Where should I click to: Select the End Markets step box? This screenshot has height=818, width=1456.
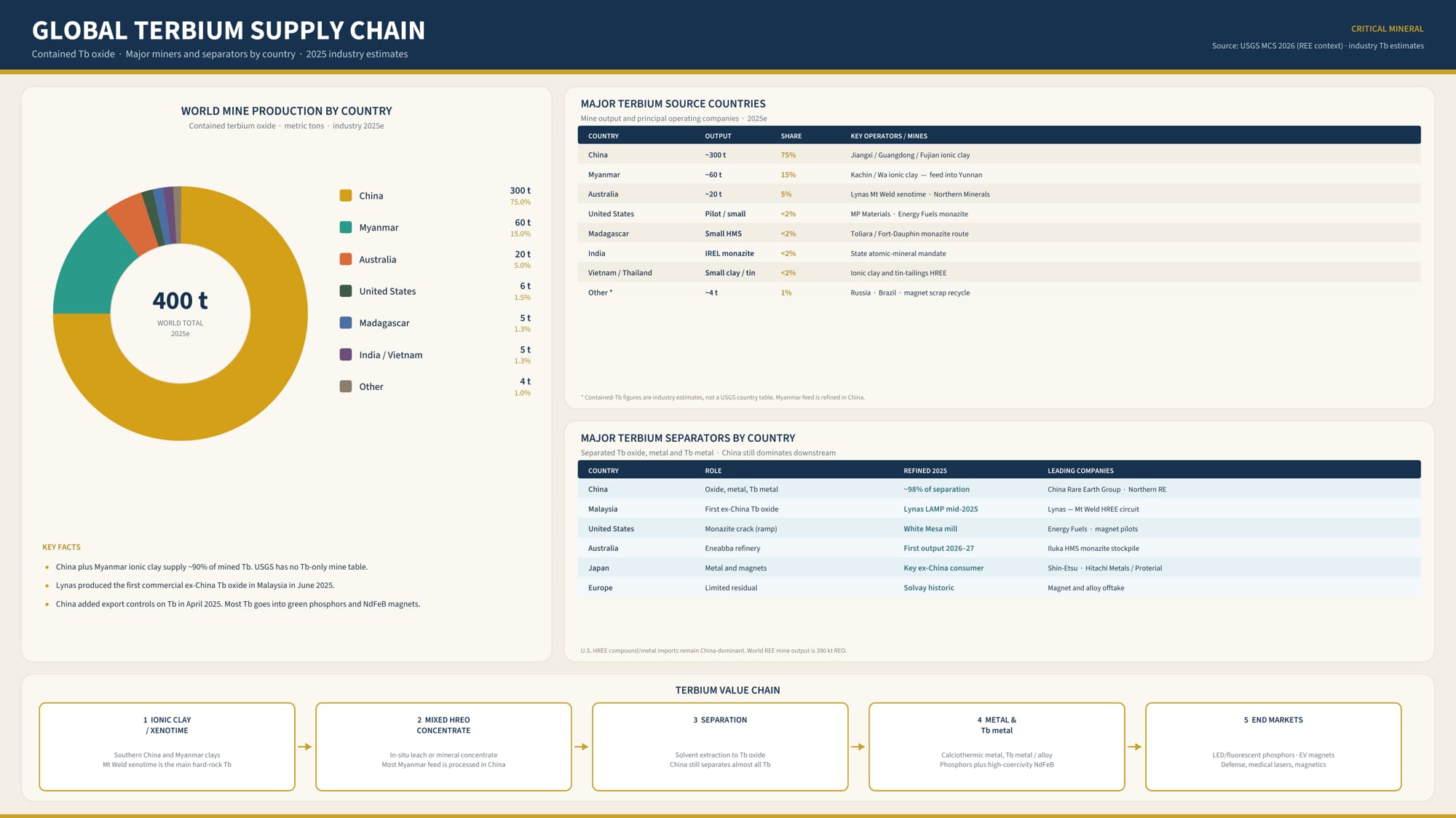pos(1273,747)
